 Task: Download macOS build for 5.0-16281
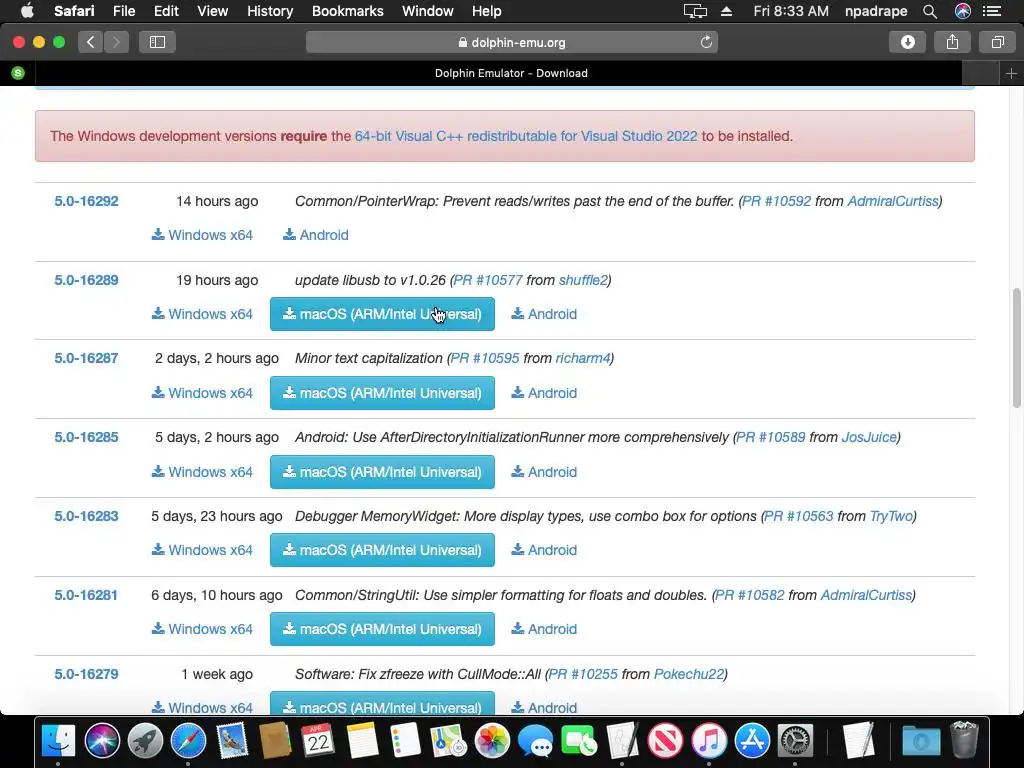click(x=382, y=629)
